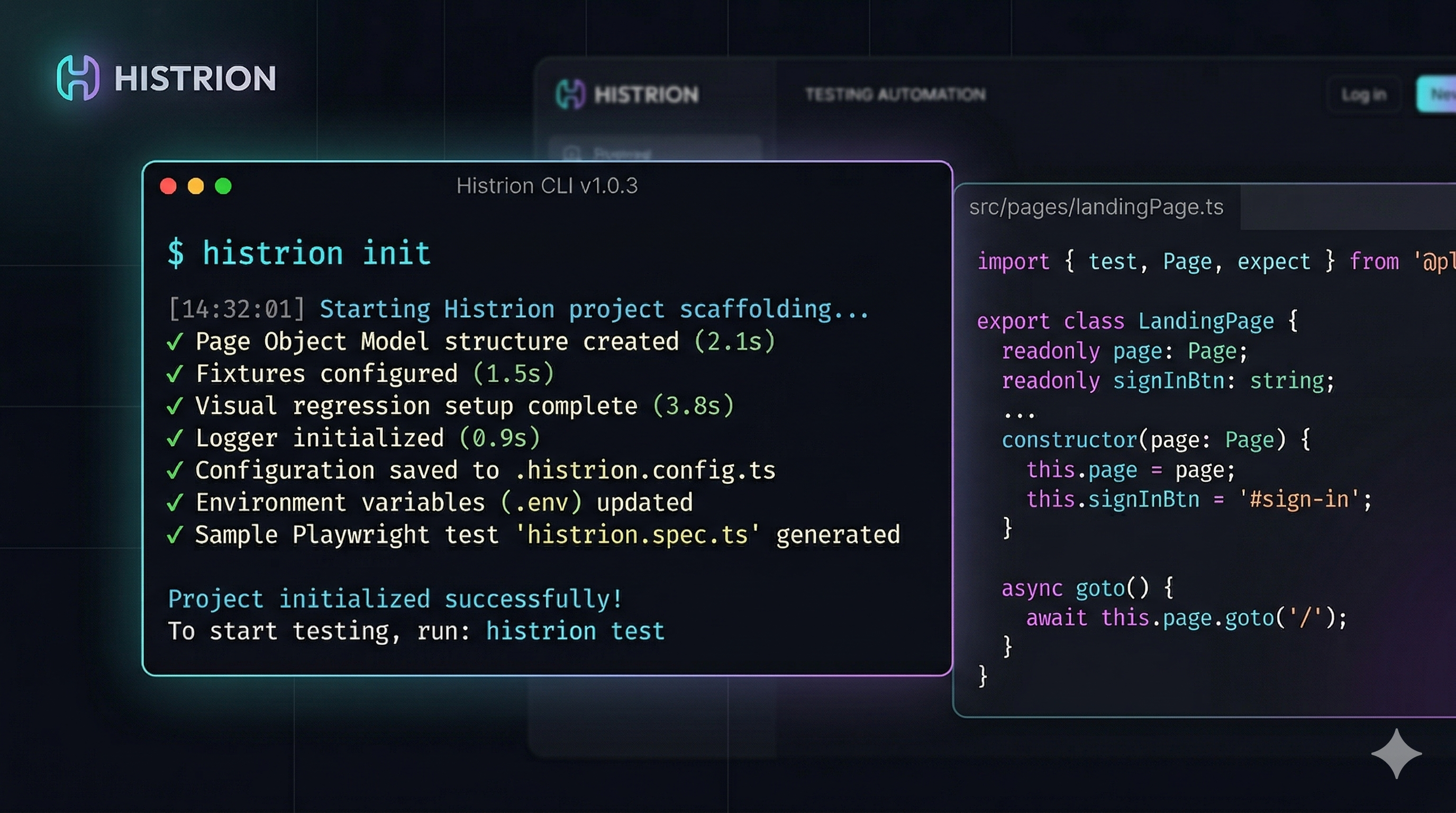The image size is (1456, 813).
Task: Click the checkmark next to 'Visual regression setup complete'
Action: (176, 405)
